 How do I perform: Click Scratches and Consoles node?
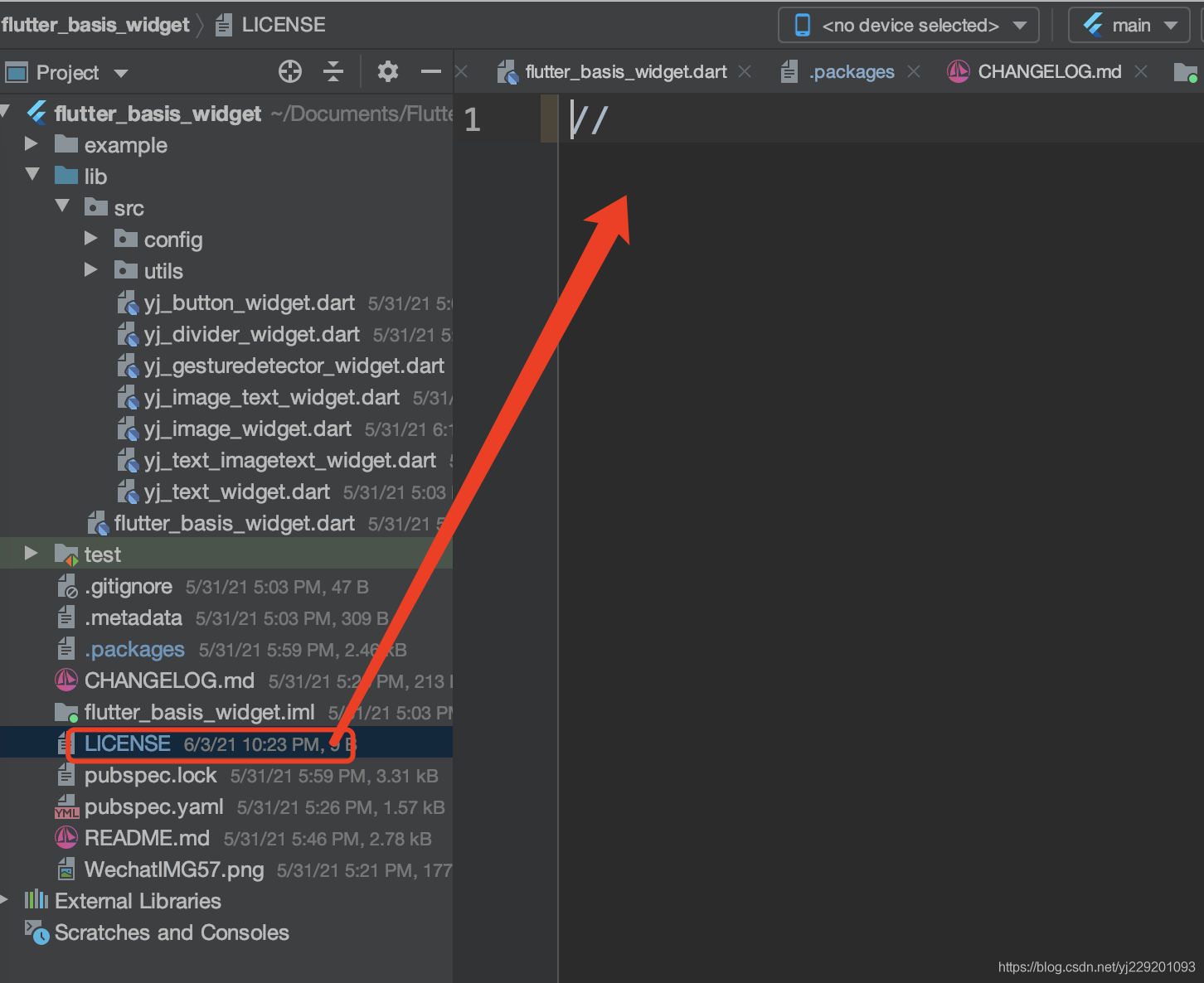(172, 933)
